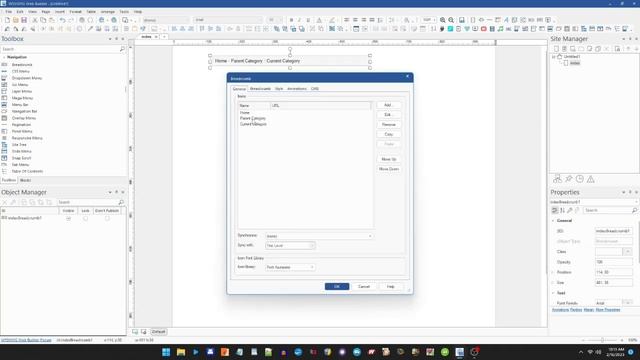Click the zoom slider in the status bar
The height and width of the screenshot is (360, 640).
pyautogui.click(x=602, y=340)
